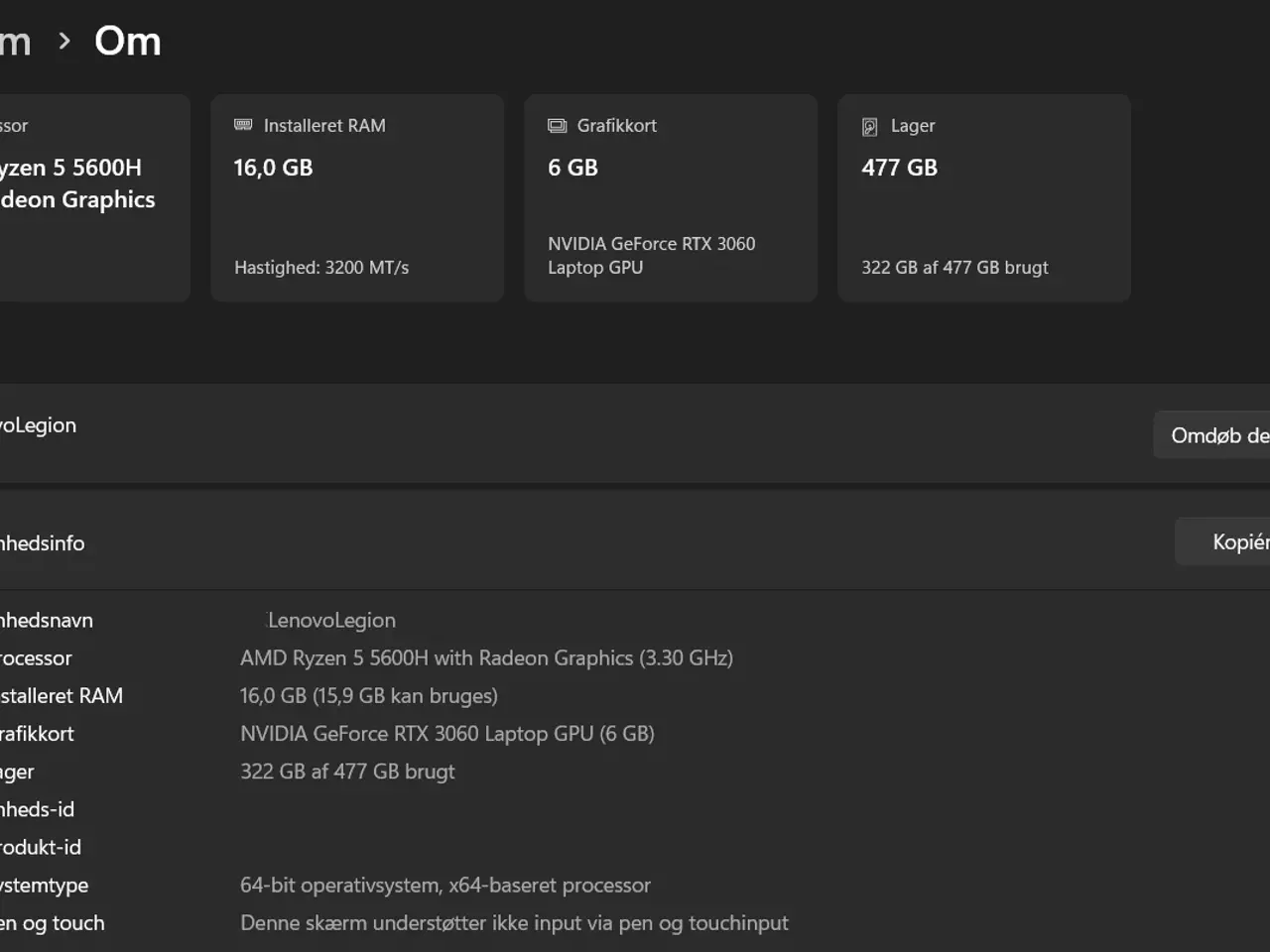Click the '477 GB' heading in Lager card
Image resolution: width=1270 pixels, height=952 pixels.
(x=900, y=168)
